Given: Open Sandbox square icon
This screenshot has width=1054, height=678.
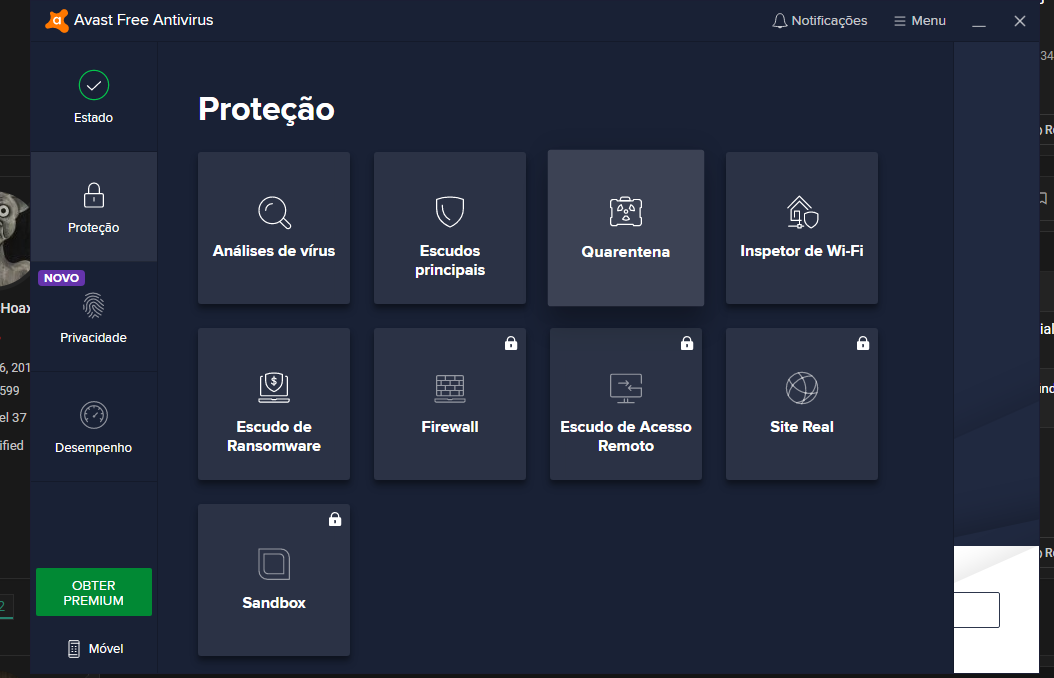Looking at the screenshot, I should [x=274, y=564].
